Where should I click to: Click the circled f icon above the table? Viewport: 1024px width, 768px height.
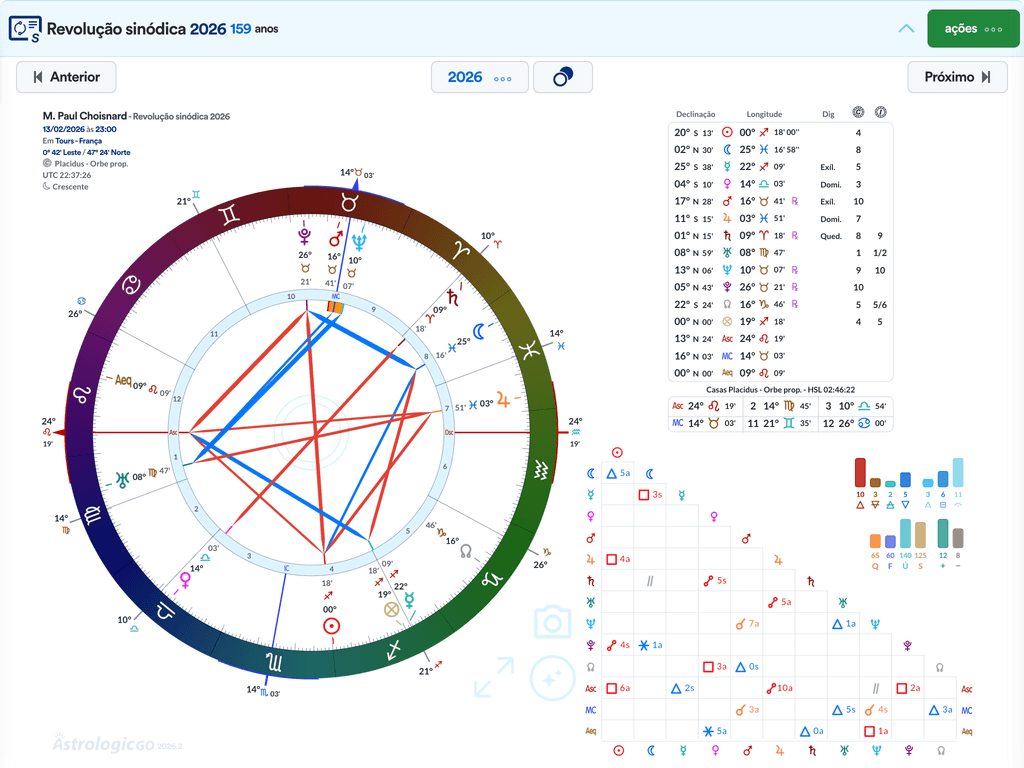pos(880,112)
